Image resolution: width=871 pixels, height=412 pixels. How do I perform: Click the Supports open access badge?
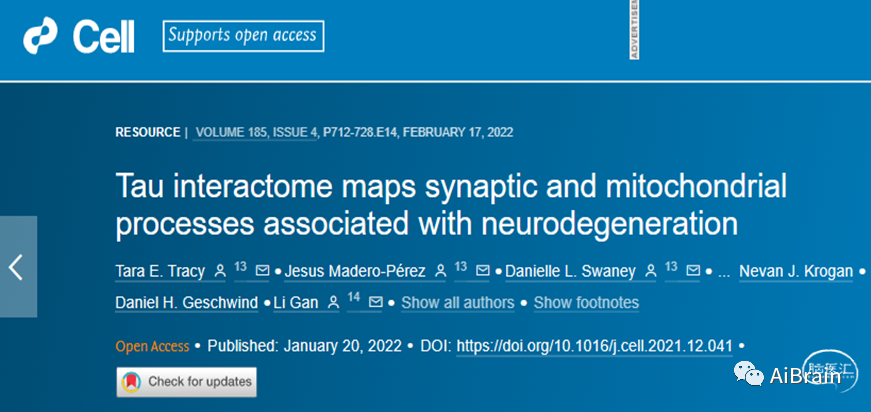tap(243, 37)
